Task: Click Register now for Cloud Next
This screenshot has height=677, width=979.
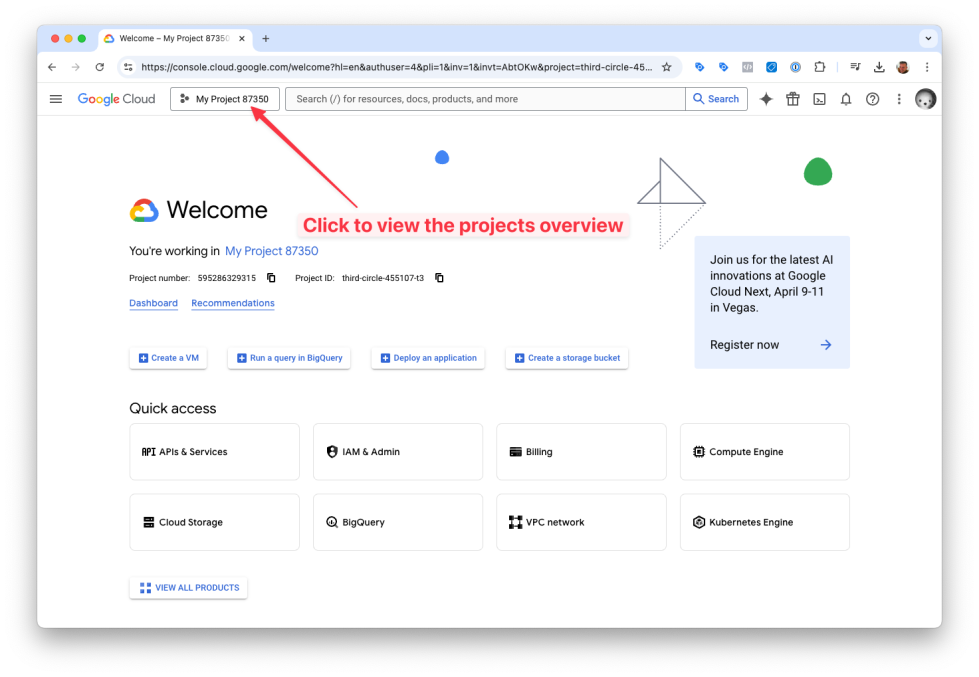Action: (744, 345)
